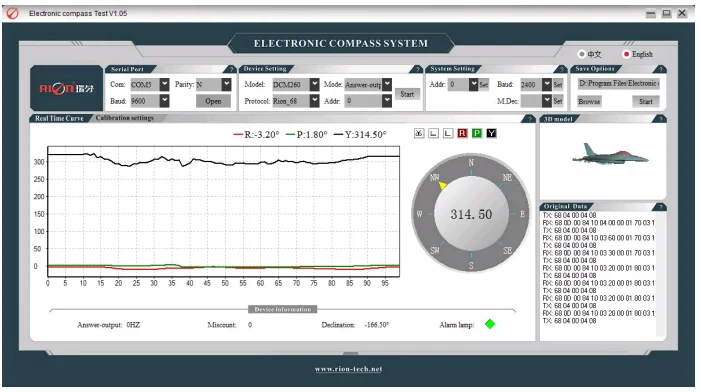This screenshot has width=701, height=392.
Task: Click the help icon on Serial Port panel
Action: (x=231, y=69)
